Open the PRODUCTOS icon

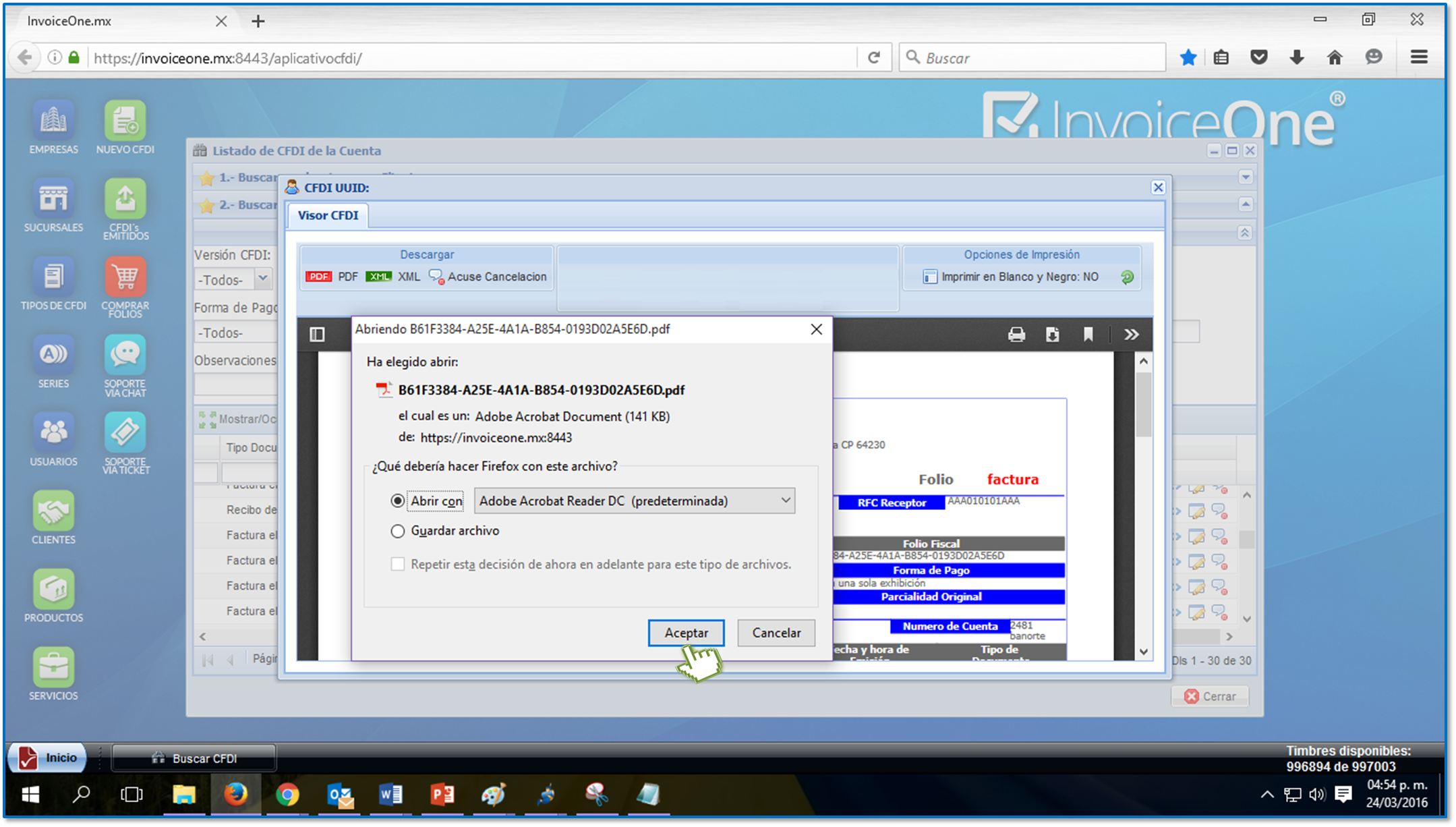click(53, 596)
